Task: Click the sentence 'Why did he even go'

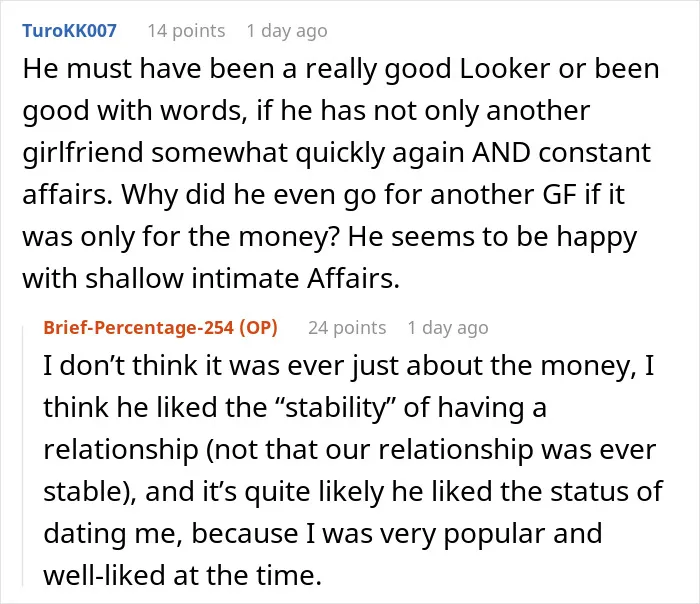Action: (x=372, y=195)
